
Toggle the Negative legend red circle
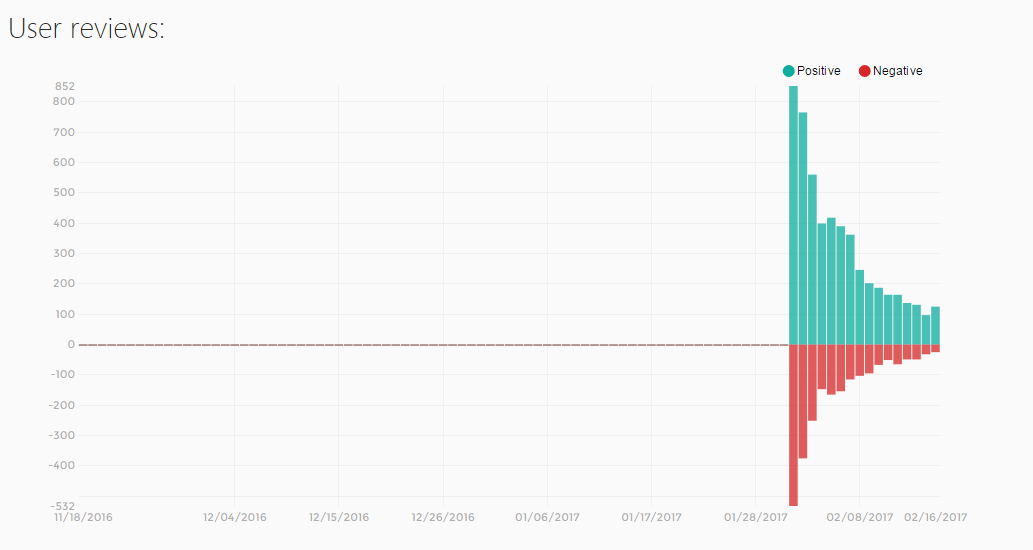tap(864, 71)
